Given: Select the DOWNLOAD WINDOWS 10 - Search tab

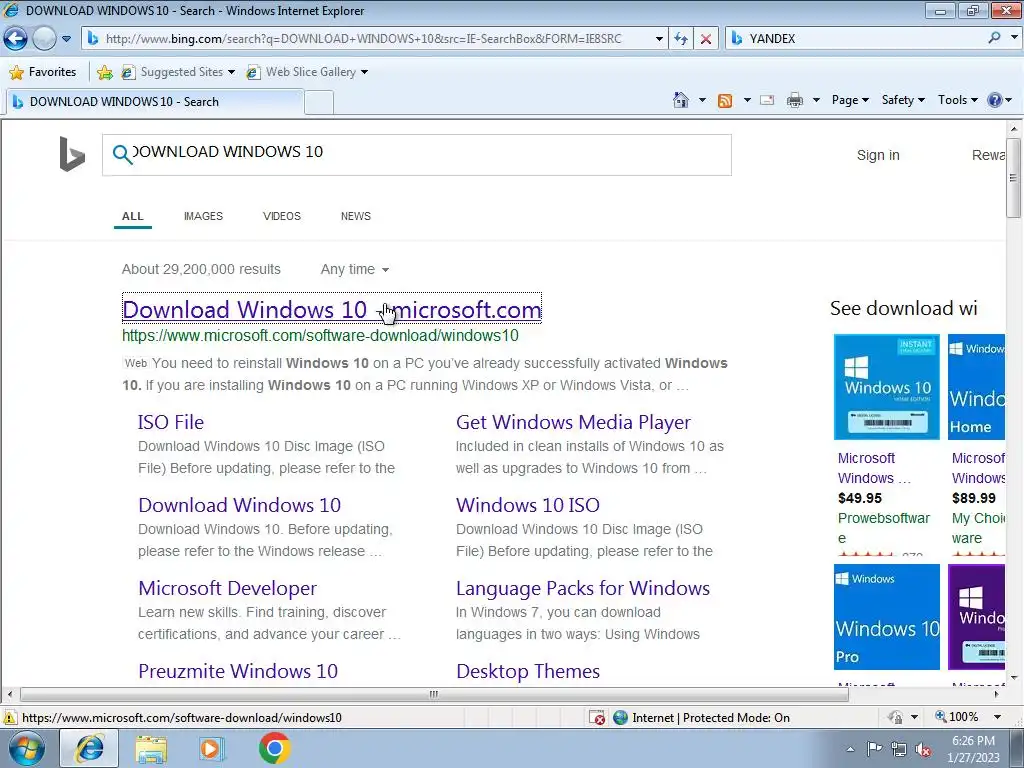Looking at the screenshot, I should pos(154,102).
